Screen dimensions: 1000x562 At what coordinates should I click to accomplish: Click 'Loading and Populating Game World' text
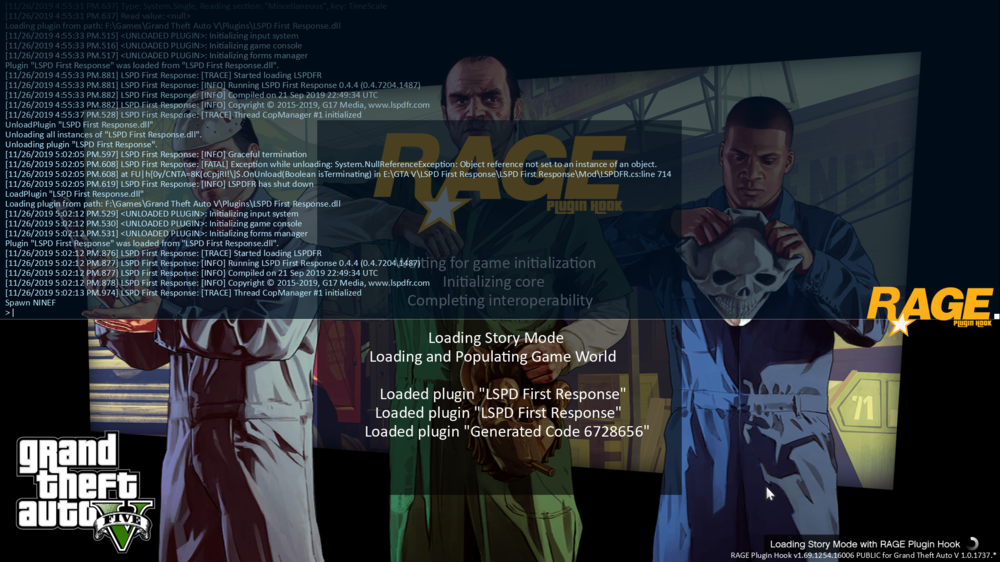[493, 357]
